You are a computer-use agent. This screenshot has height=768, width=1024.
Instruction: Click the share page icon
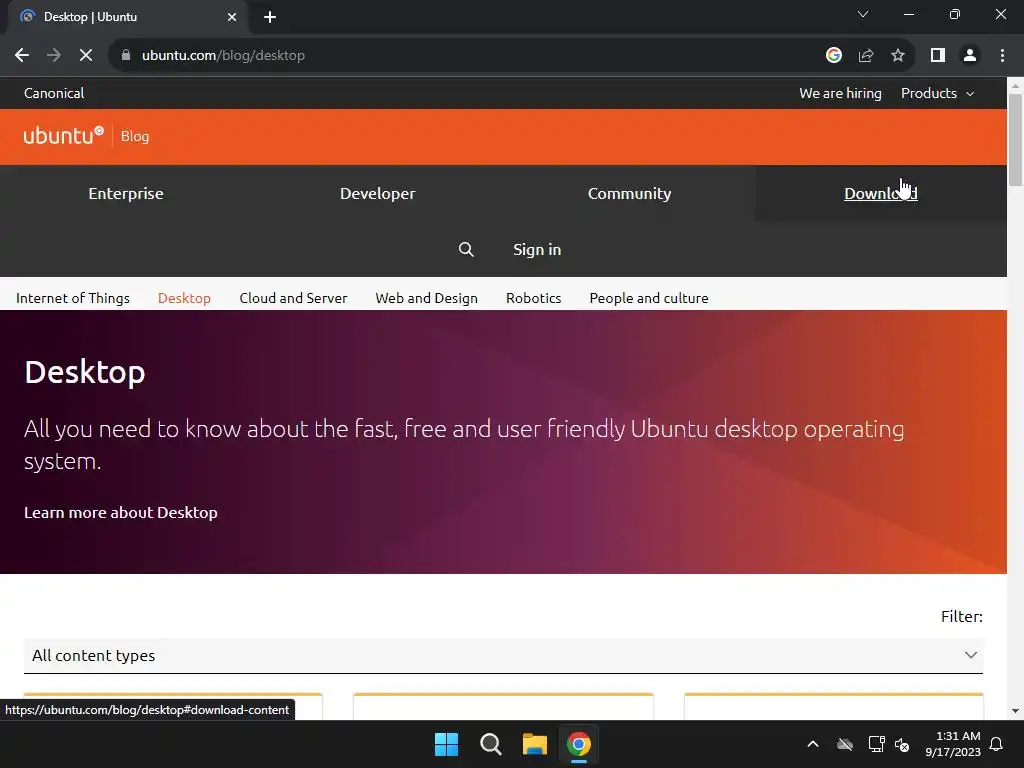[x=866, y=56]
